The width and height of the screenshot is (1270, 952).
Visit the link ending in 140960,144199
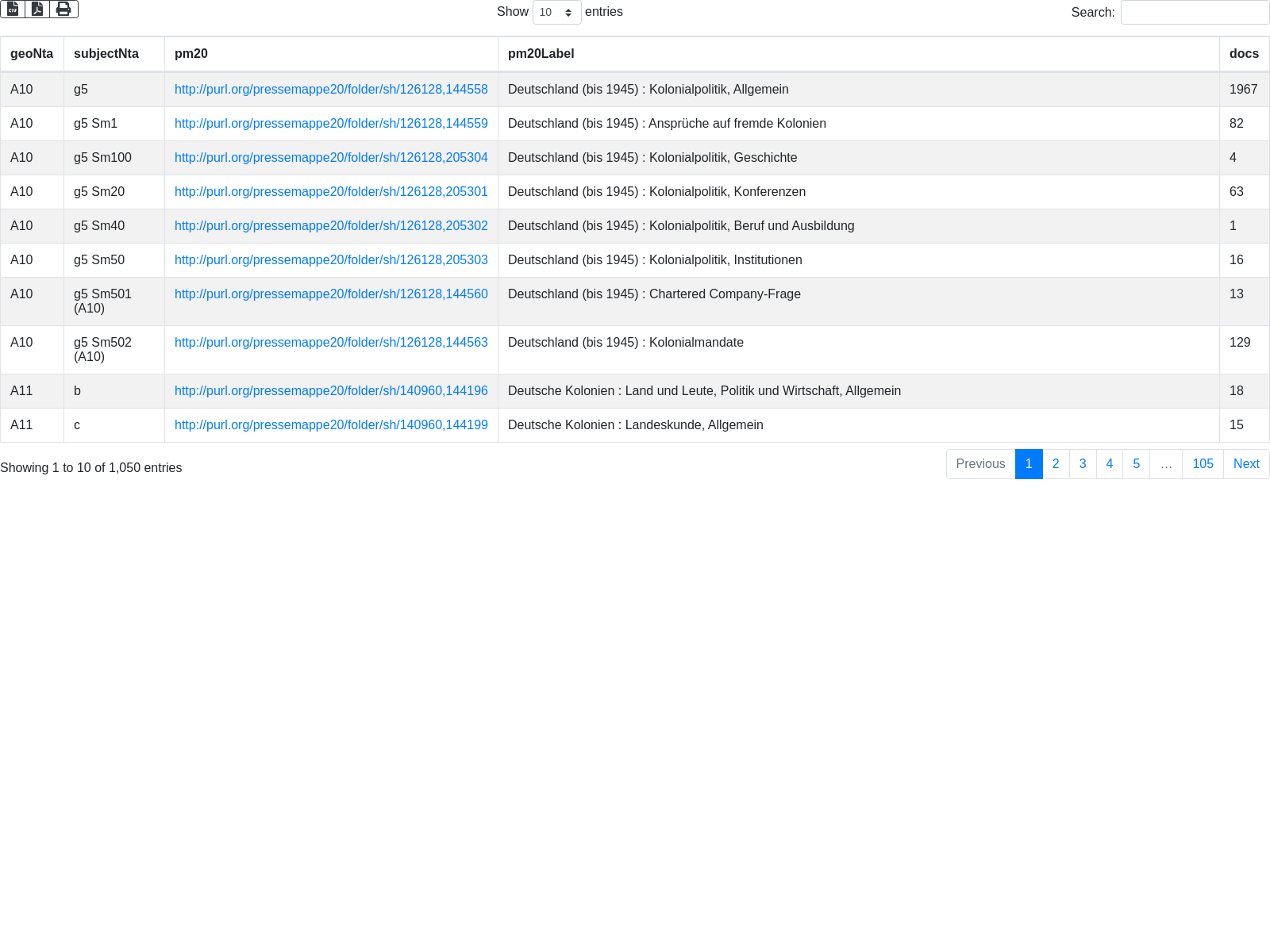[331, 425]
